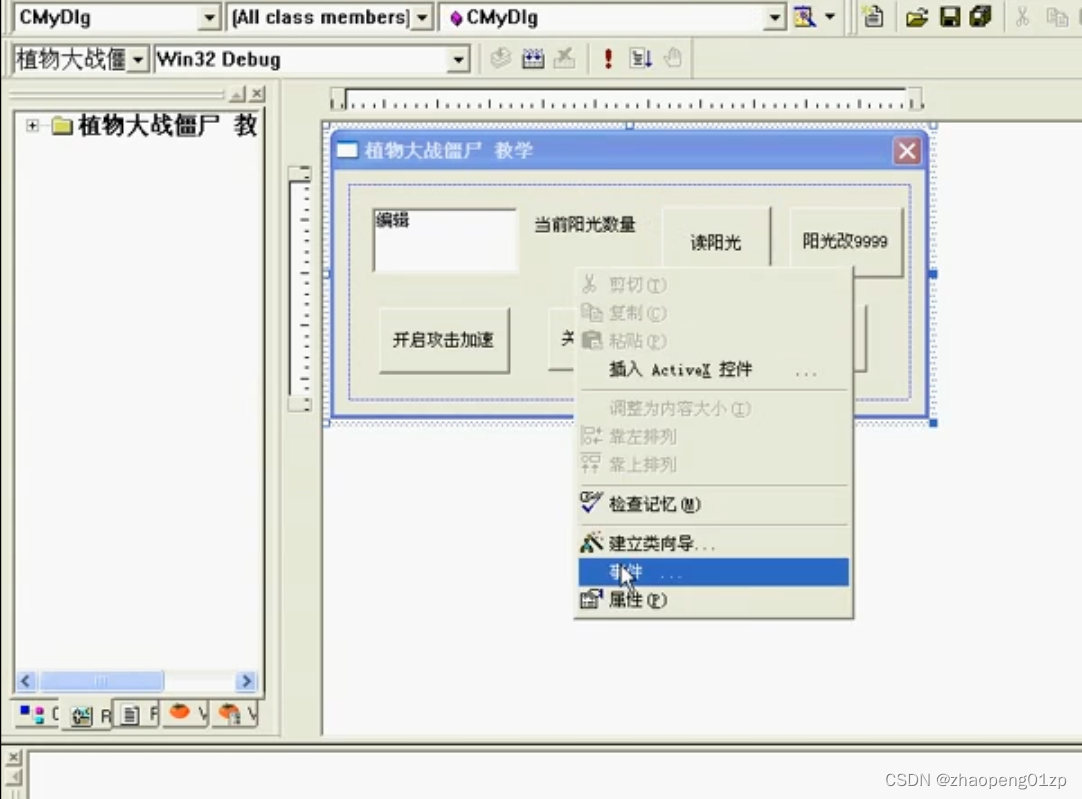Image resolution: width=1082 pixels, height=799 pixels.
Task: Switch to the FileView workspace tab
Action: point(138,715)
